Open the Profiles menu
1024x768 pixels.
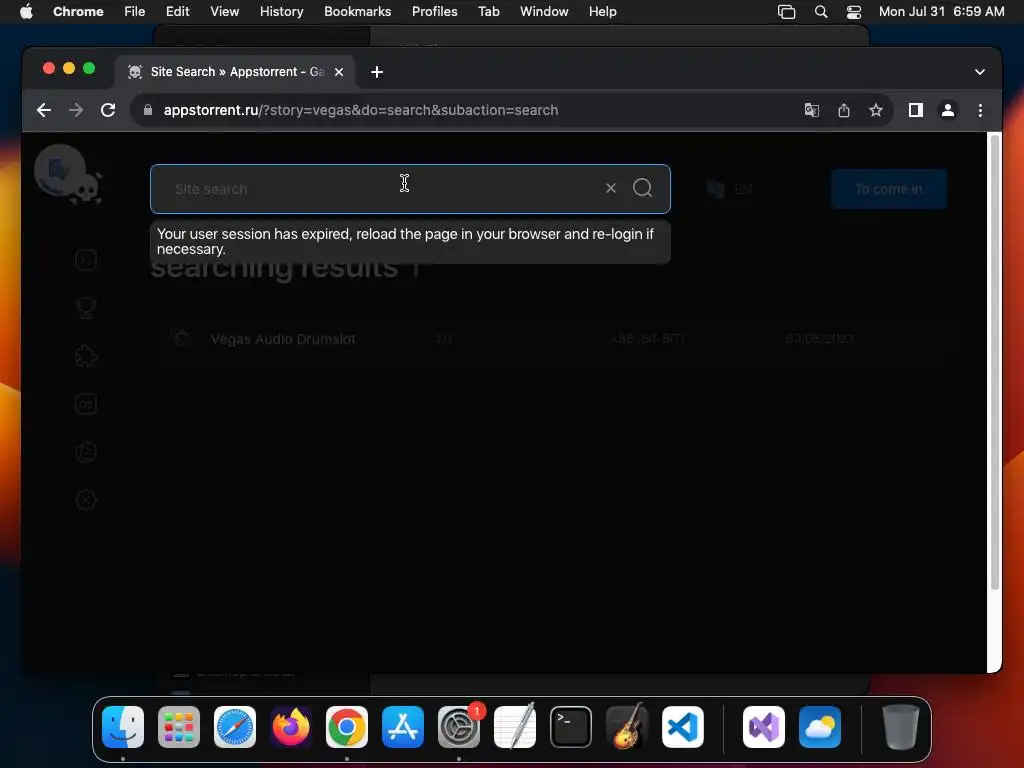[434, 11]
